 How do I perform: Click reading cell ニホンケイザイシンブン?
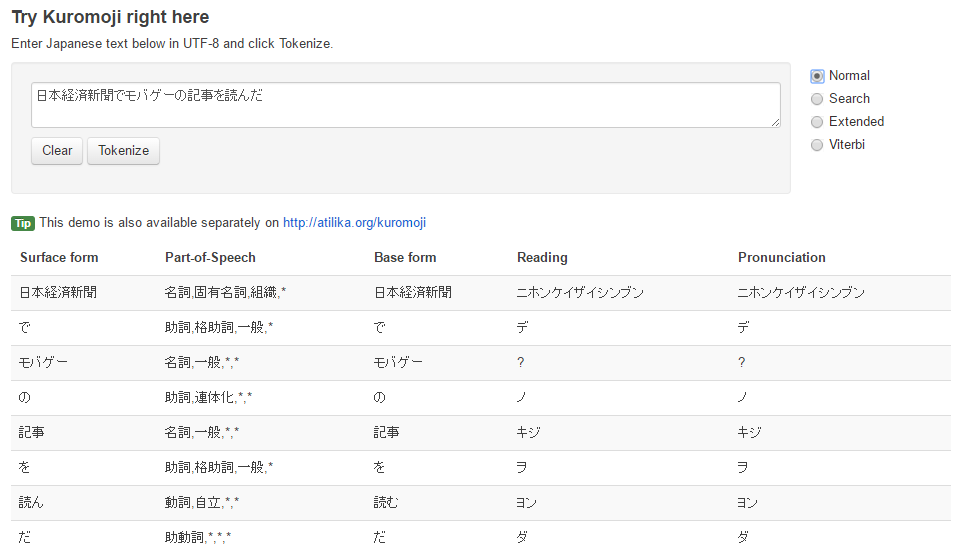580,293
